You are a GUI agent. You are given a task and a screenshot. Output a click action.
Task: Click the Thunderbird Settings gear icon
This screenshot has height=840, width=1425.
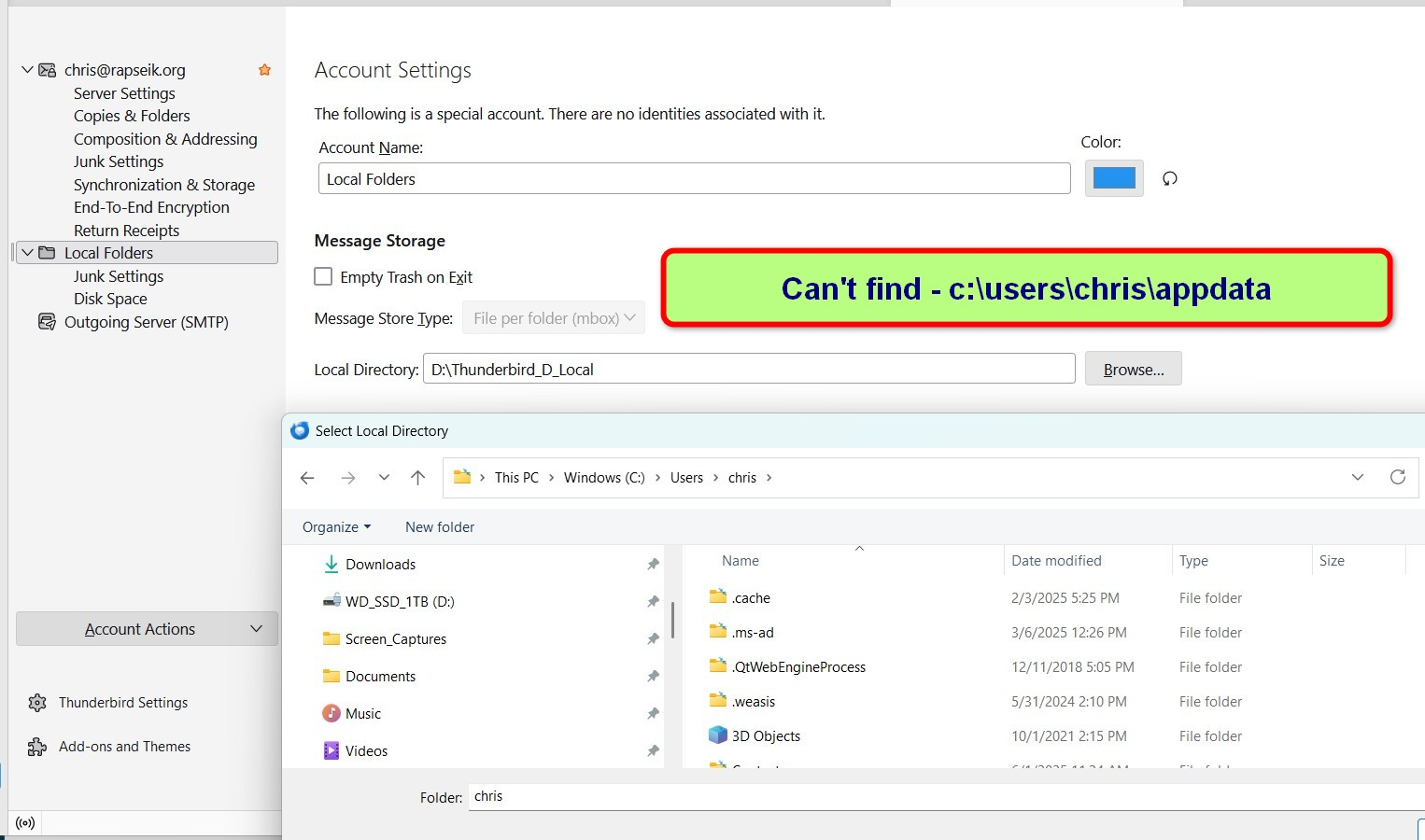click(37, 703)
